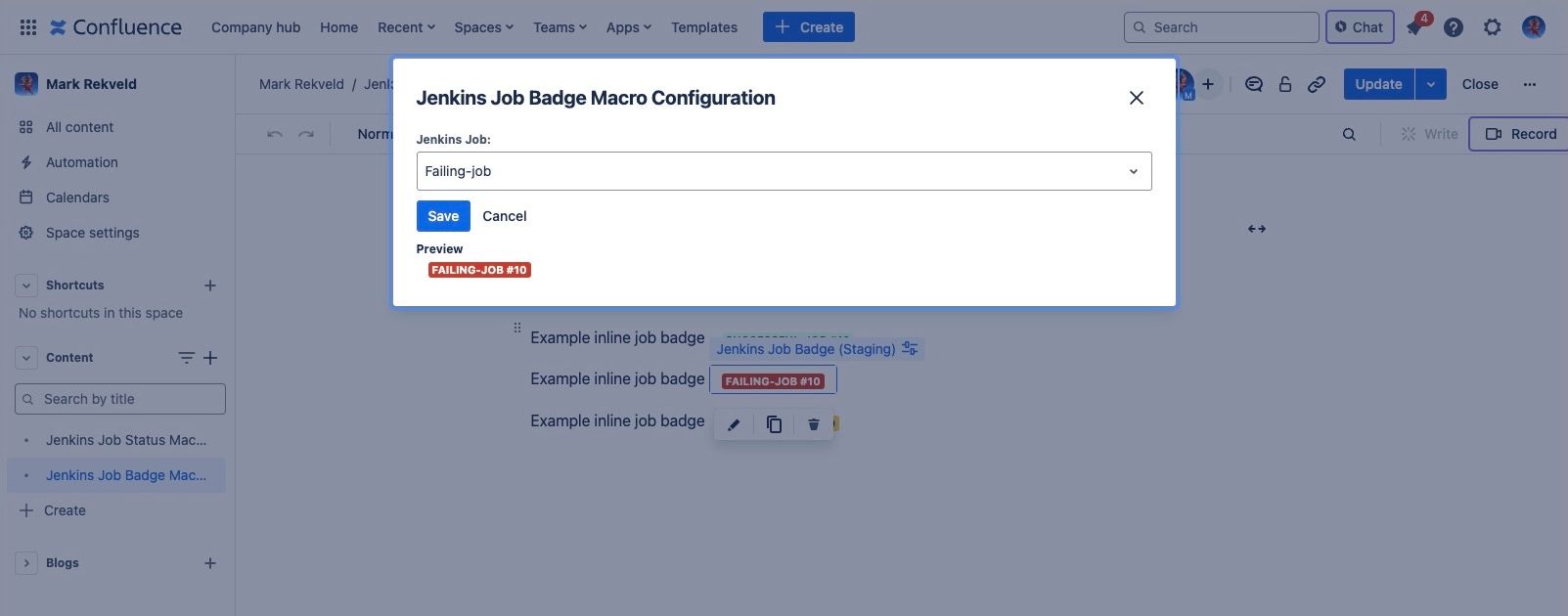Click the Confluence logo
The image size is (1568, 616).
click(115, 27)
